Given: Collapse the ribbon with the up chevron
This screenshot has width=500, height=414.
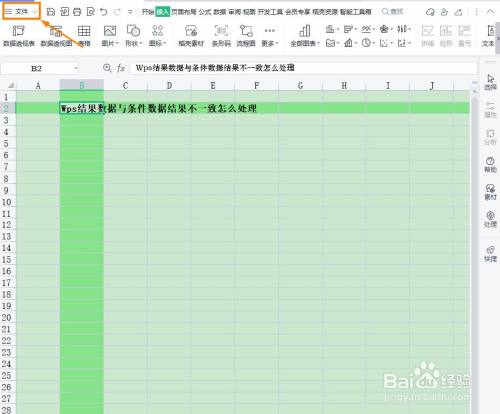Looking at the screenshot, I should [490, 12].
